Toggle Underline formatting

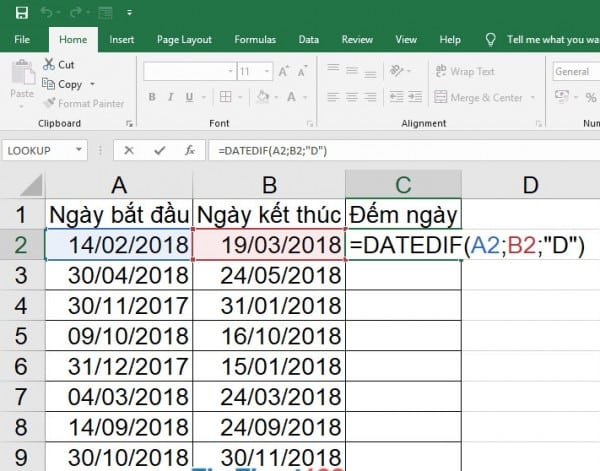pos(189,97)
